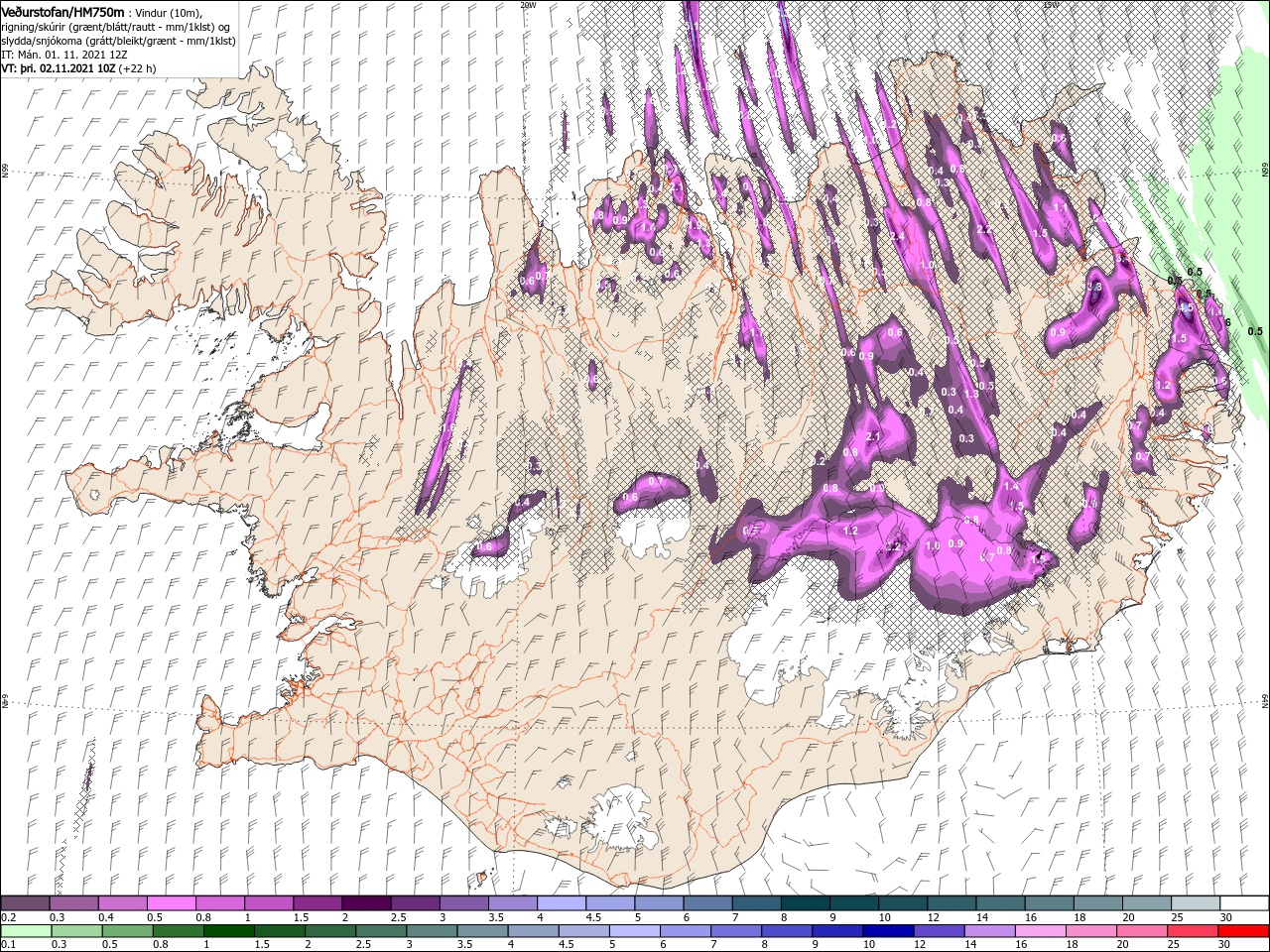This screenshot has width=1270, height=952.
Task: Click the snow legend swatch between 3 and 3.5
Action: pos(463,903)
